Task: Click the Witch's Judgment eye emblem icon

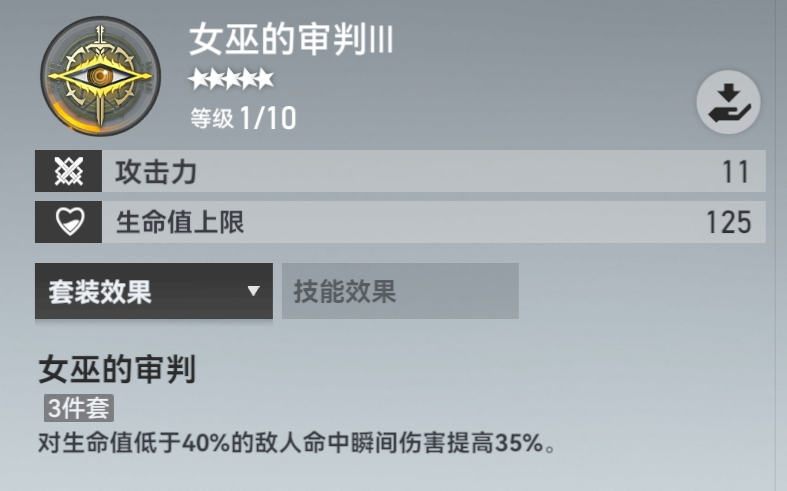Action: point(101,76)
